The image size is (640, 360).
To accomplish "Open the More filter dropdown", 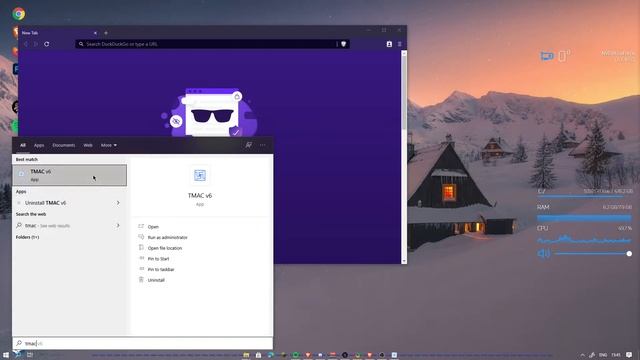I will 109,145.
